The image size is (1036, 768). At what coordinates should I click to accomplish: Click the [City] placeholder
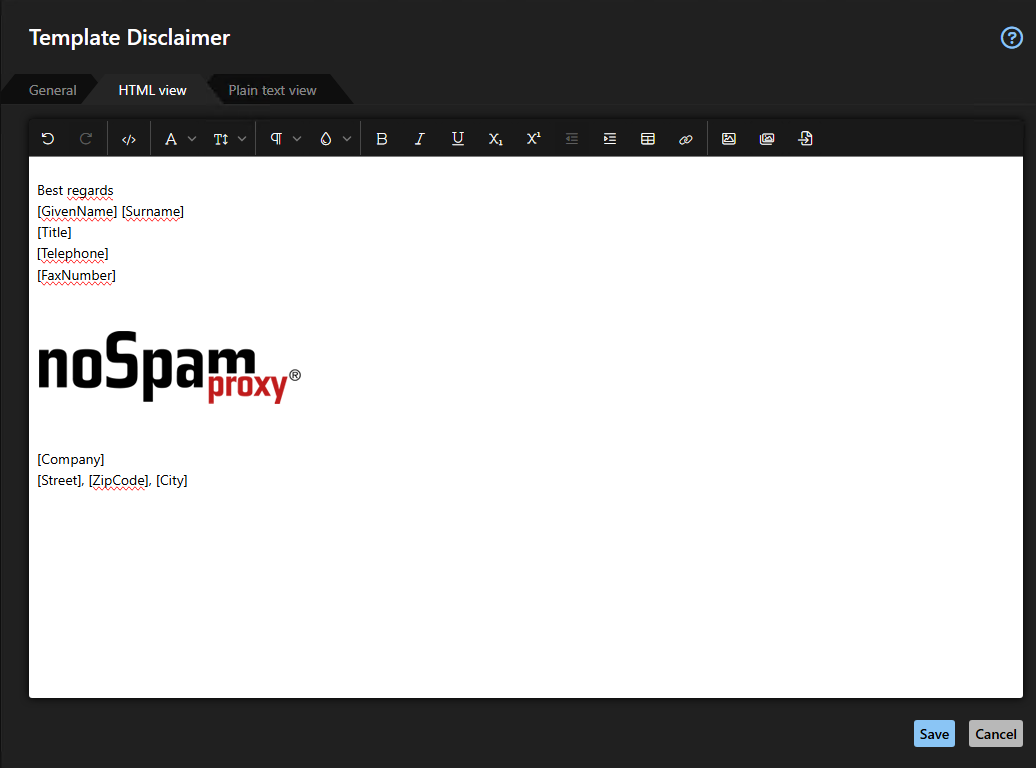(x=172, y=480)
